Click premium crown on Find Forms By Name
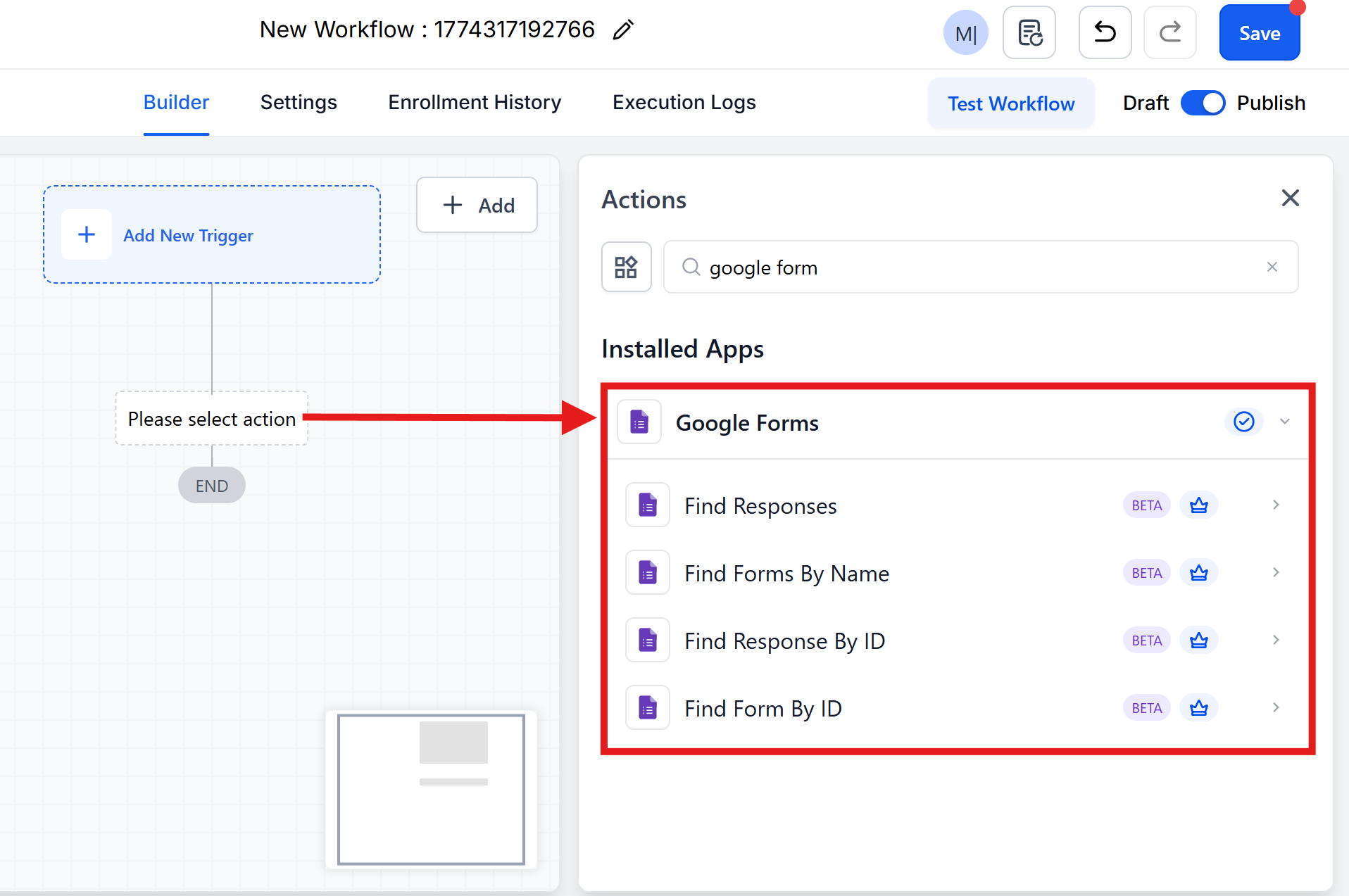This screenshot has height=896, width=1349. (1199, 573)
